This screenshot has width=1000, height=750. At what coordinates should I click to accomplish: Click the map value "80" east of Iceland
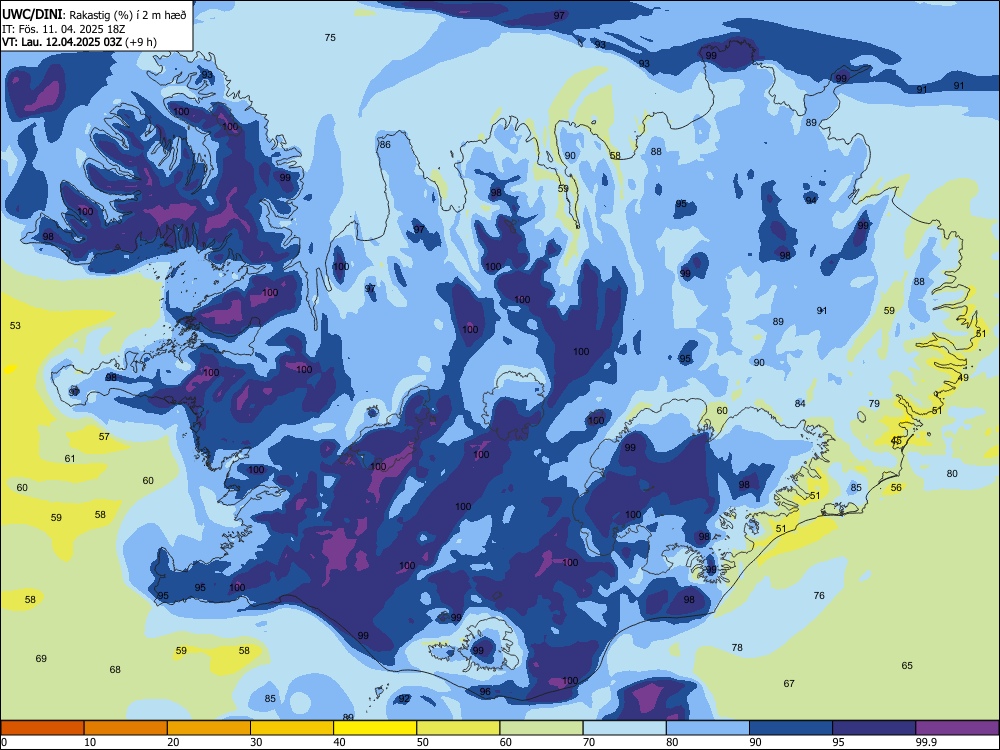(952, 474)
